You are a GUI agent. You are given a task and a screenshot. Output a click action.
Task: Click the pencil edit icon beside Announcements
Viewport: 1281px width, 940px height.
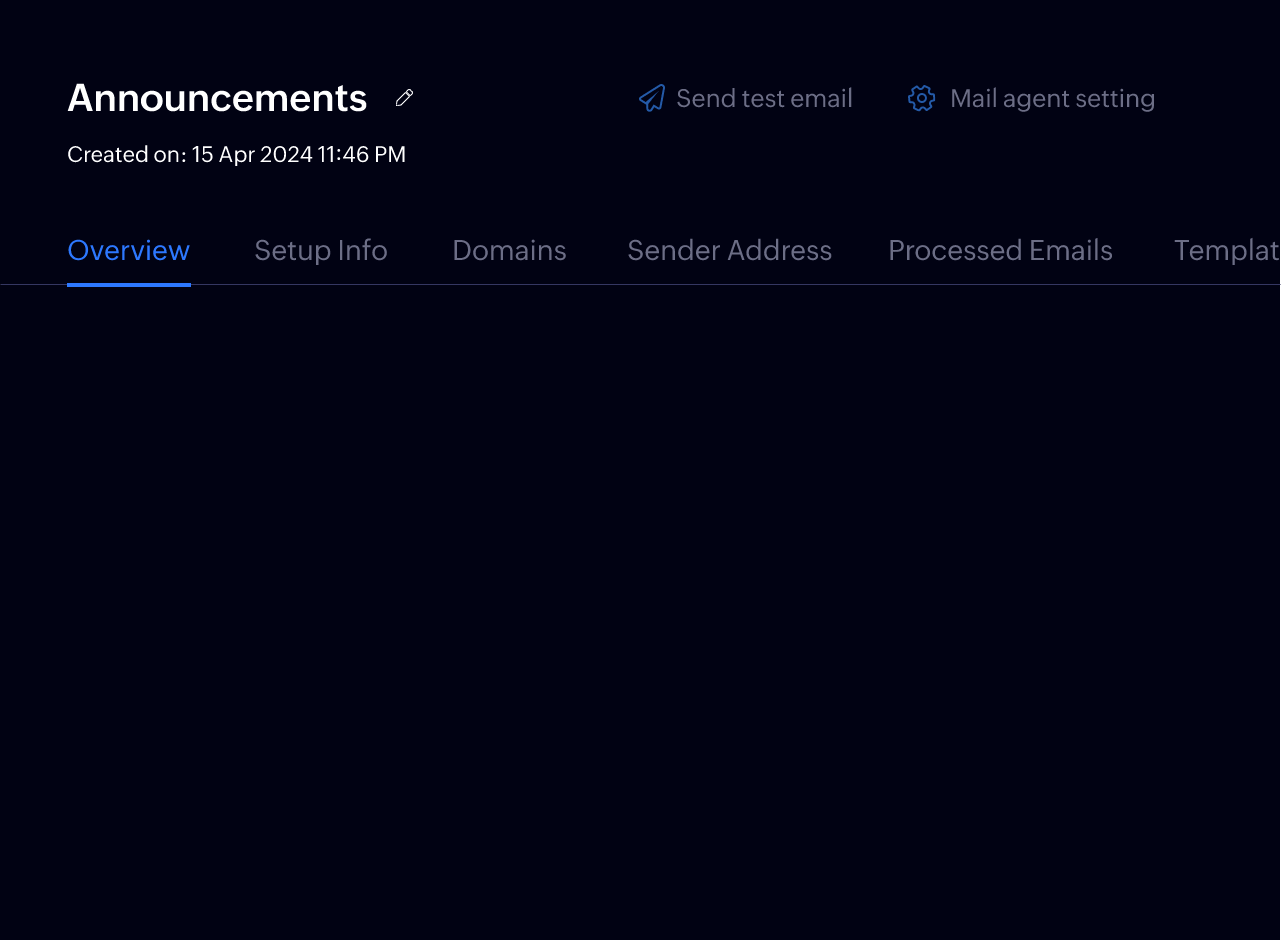[404, 98]
